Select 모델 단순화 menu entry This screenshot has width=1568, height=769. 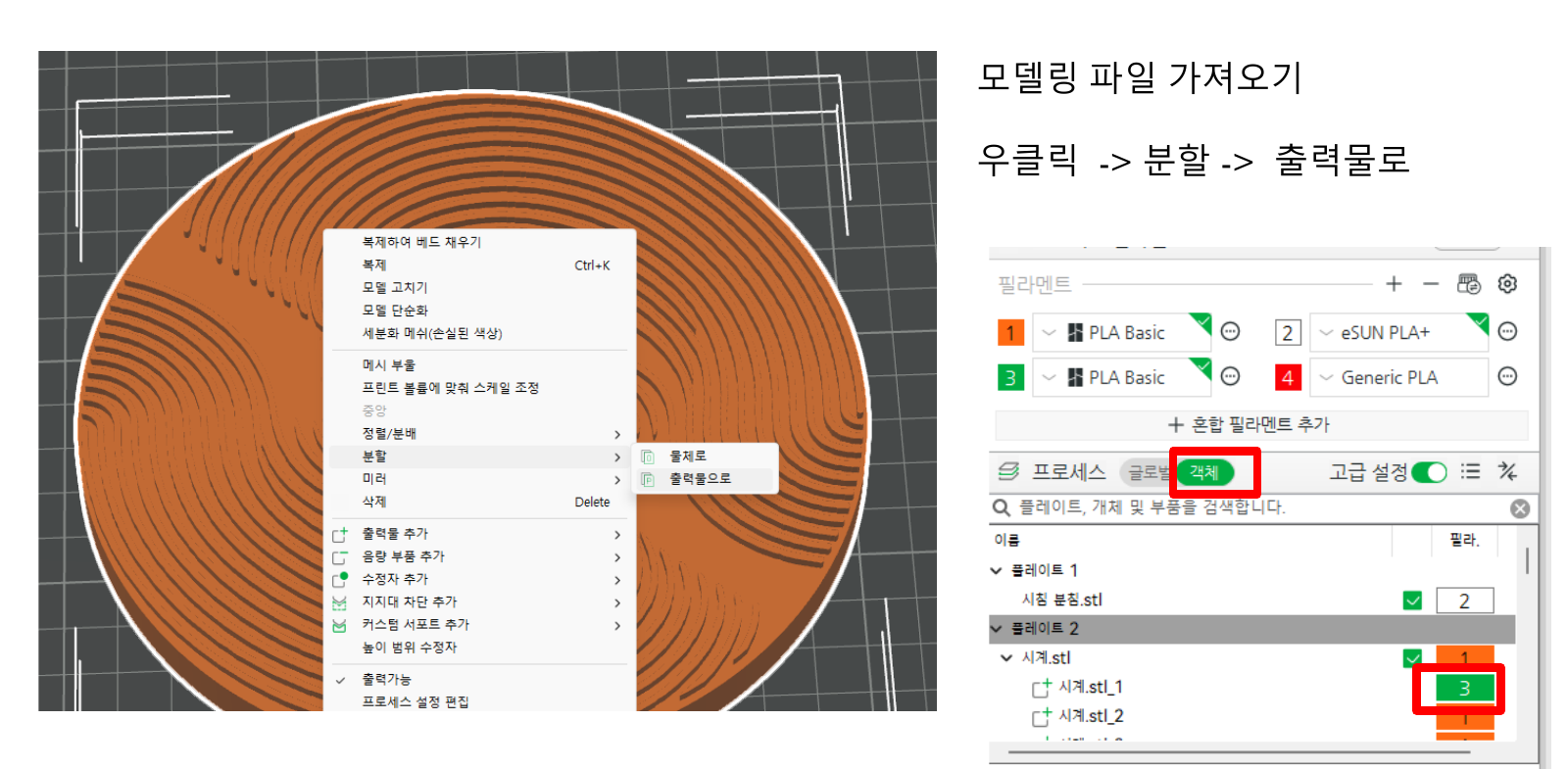[480, 310]
